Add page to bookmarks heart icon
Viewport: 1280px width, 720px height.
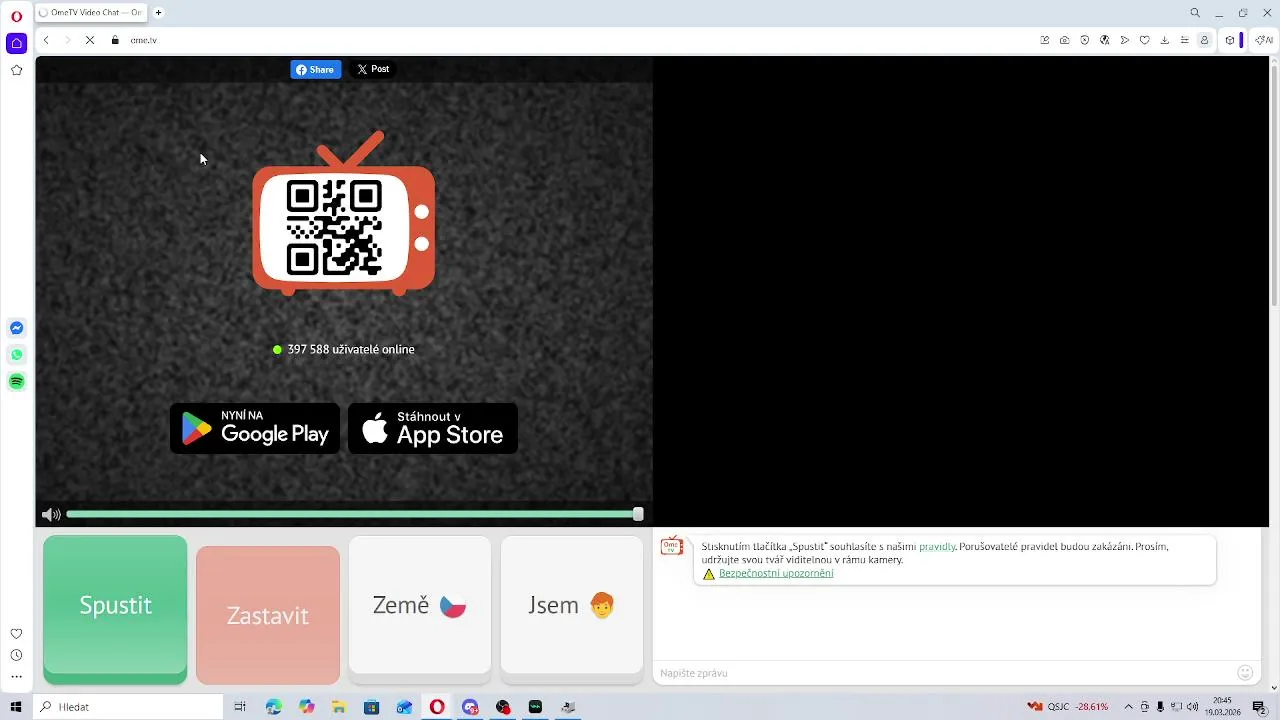1145,40
